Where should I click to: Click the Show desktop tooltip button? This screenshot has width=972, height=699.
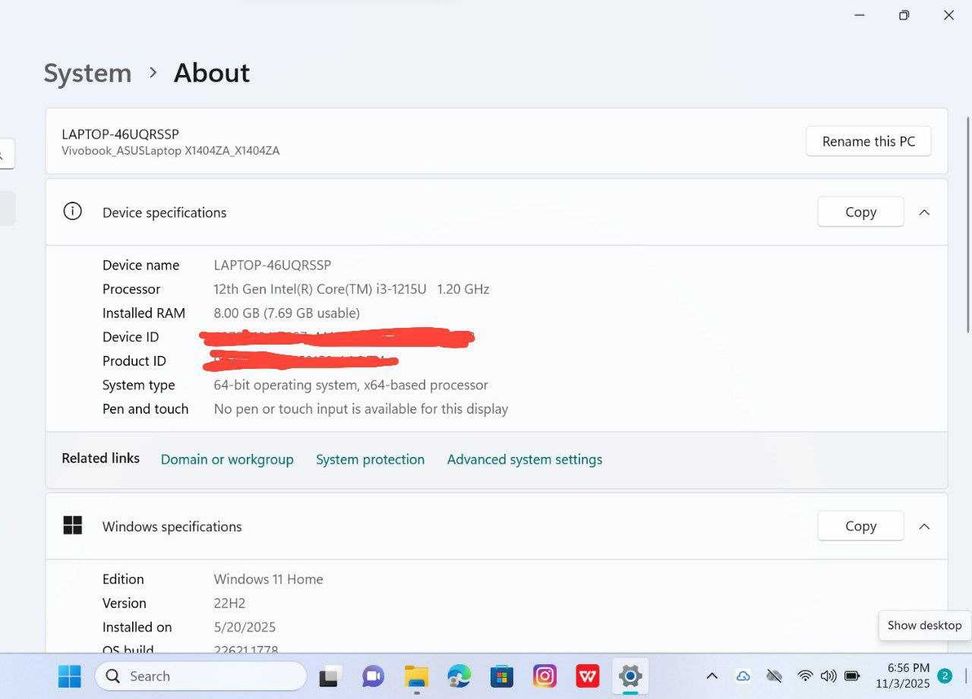(924, 625)
